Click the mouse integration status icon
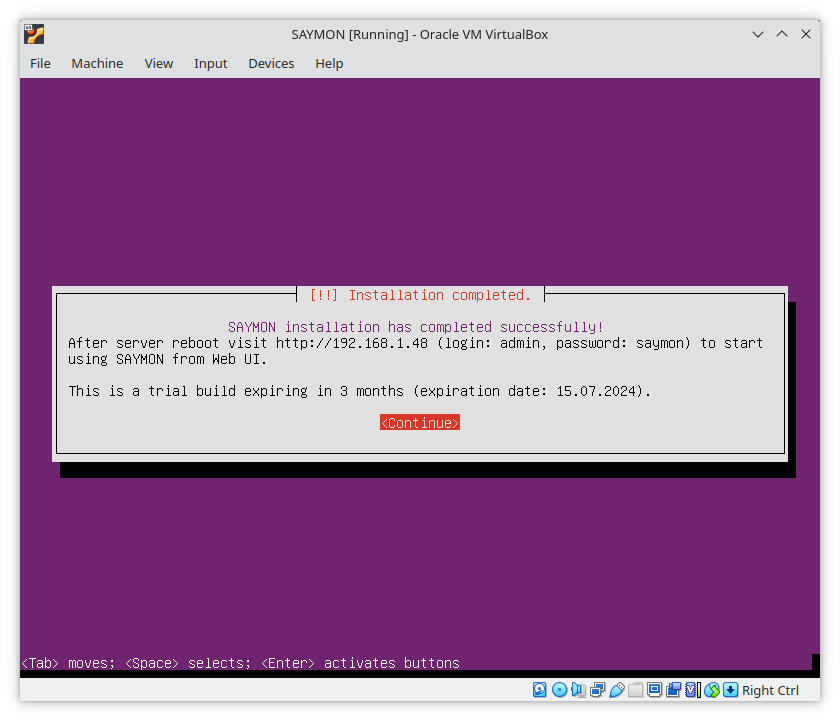 coord(711,690)
